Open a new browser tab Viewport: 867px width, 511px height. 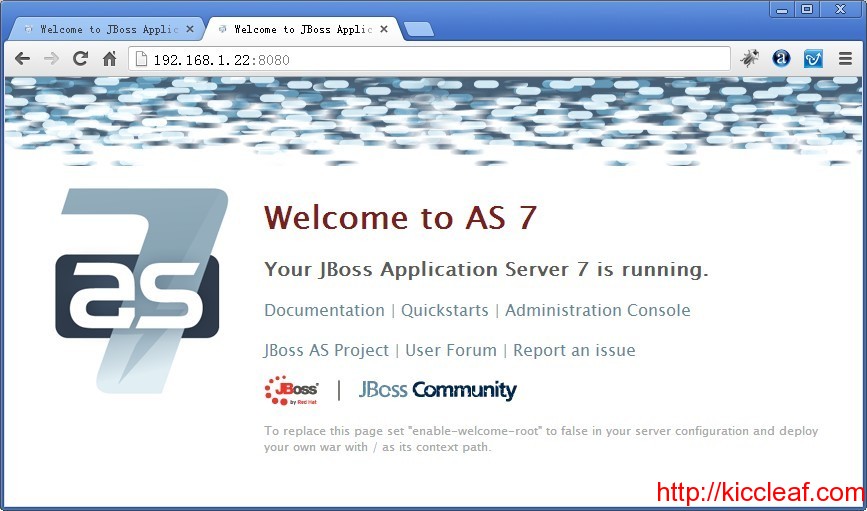point(419,29)
